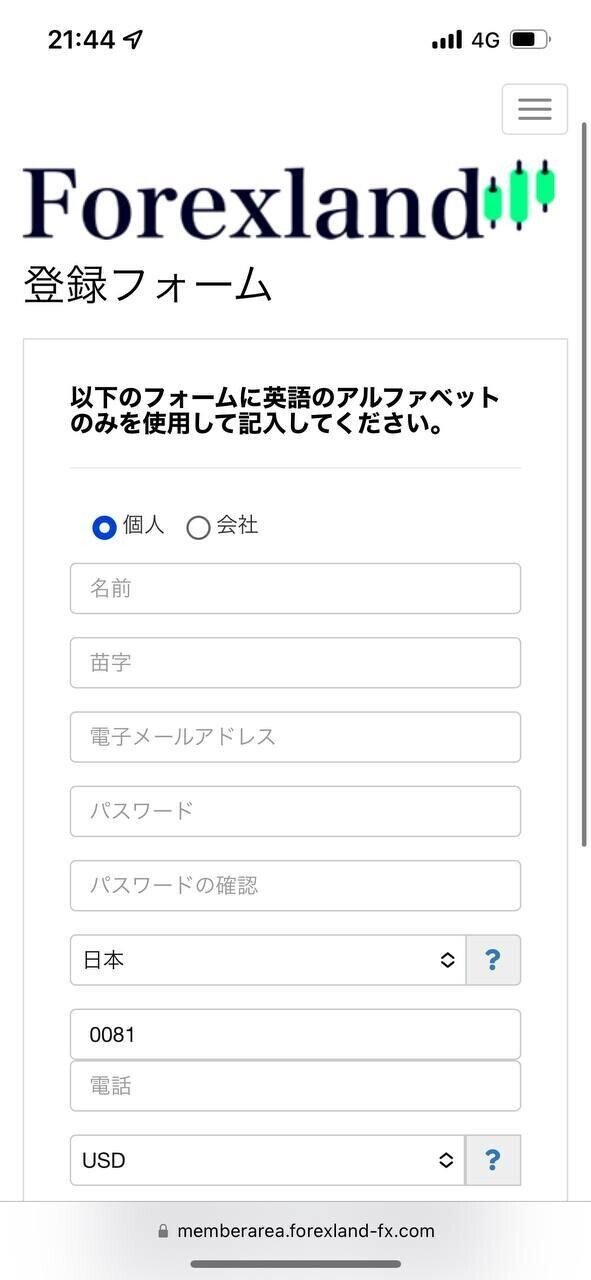Click the chevrons on the country dropdown
The width and height of the screenshot is (591, 1280).
[448, 959]
